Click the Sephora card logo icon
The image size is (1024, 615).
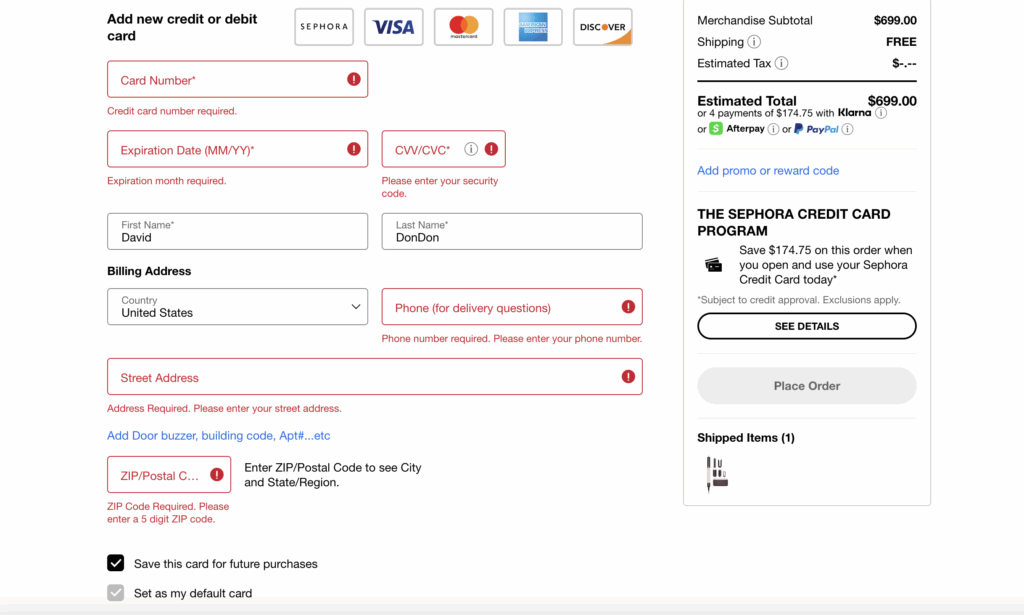(324, 27)
